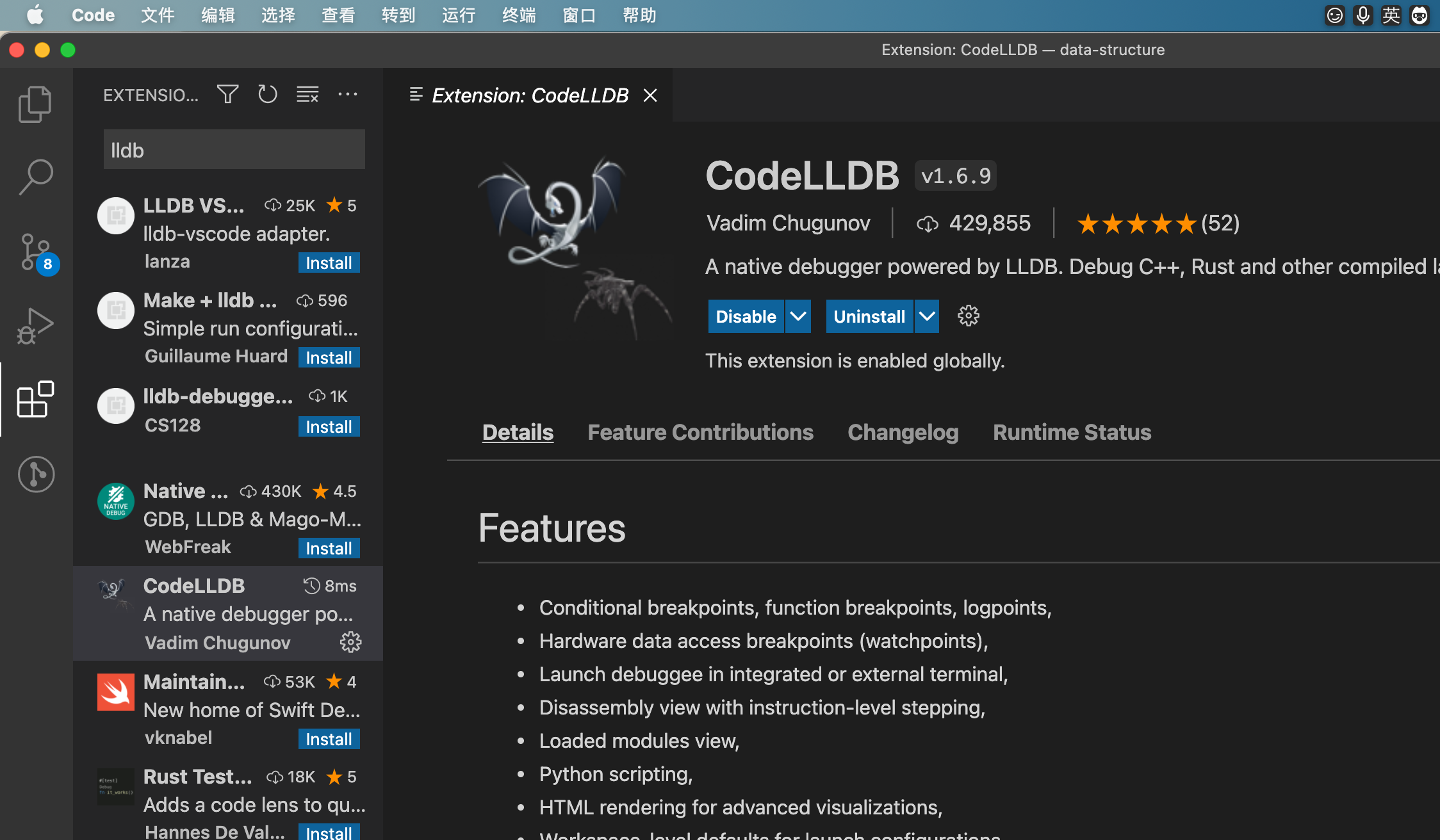The width and height of the screenshot is (1440, 840).
Task: Refresh the extensions list
Action: (267, 95)
